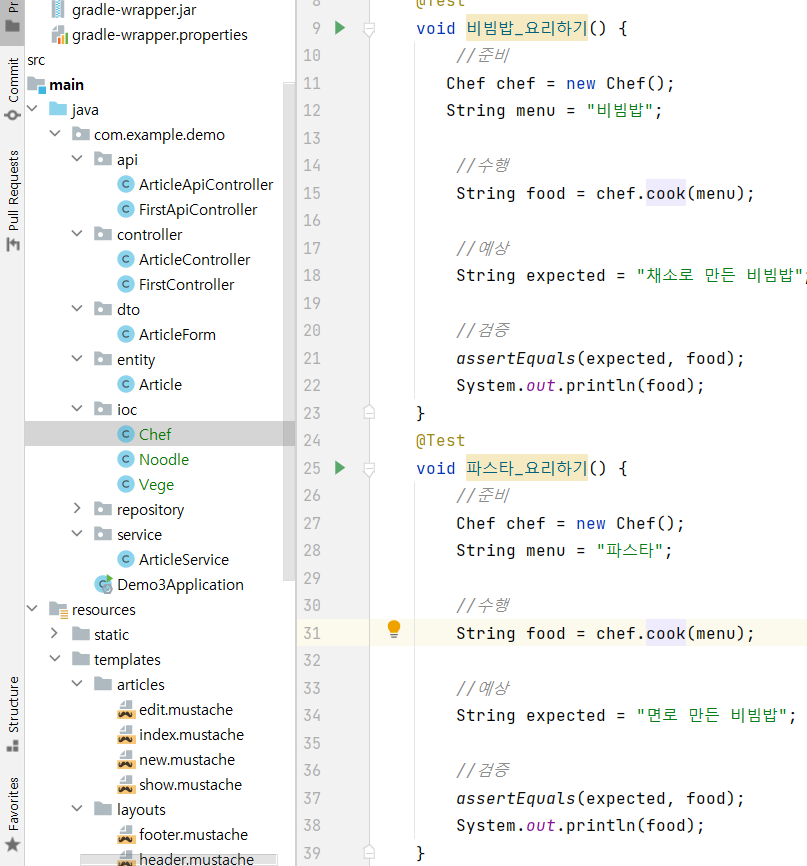Collapse the dto package chevron

[x=77, y=309]
